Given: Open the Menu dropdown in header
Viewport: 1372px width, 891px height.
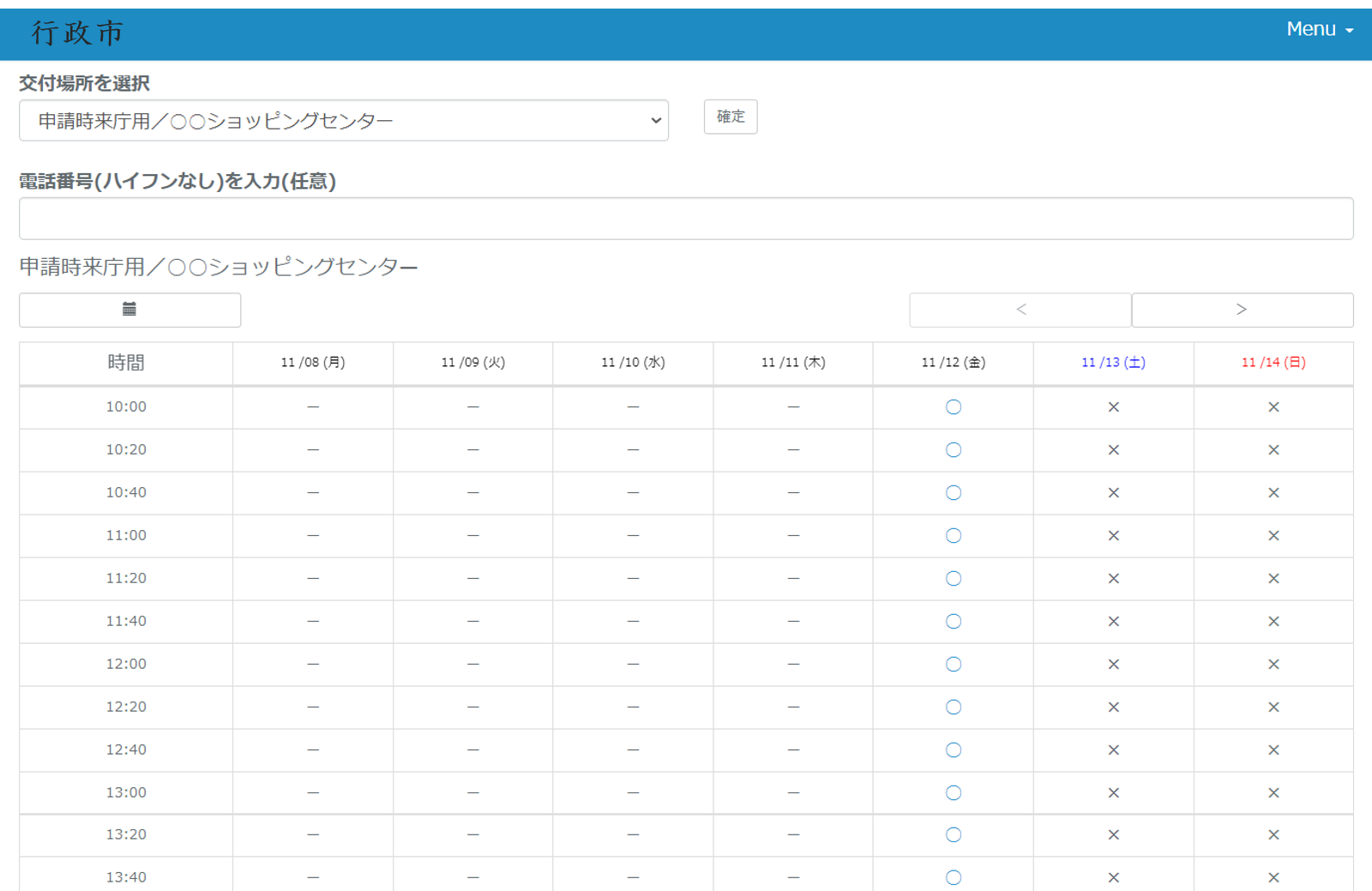Looking at the screenshot, I should pyautogui.click(x=1319, y=29).
